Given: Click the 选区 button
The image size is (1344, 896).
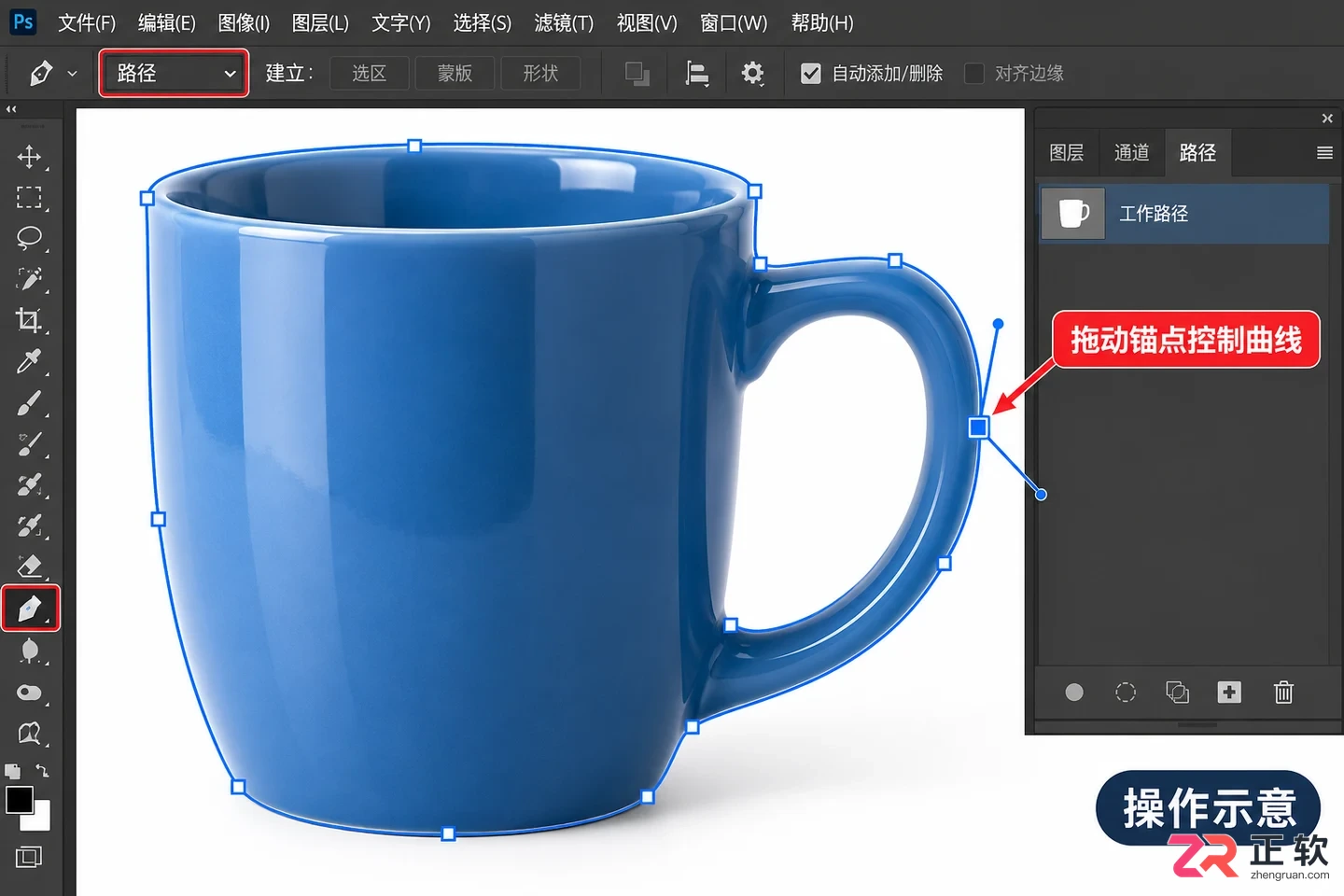Looking at the screenshot, I should pyautogui.click(x=370, y=73).
